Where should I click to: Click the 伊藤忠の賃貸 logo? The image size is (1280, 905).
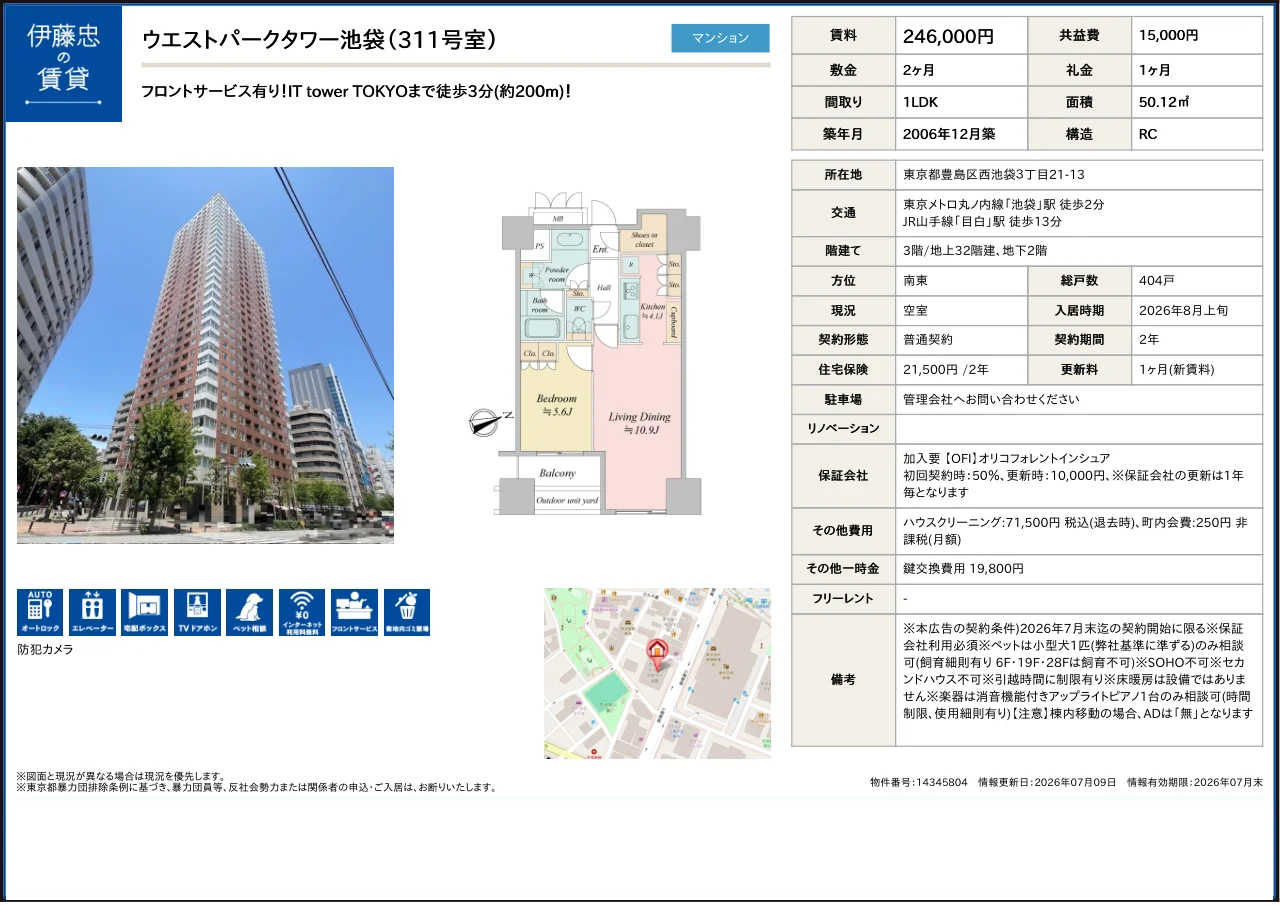(64, 64)
